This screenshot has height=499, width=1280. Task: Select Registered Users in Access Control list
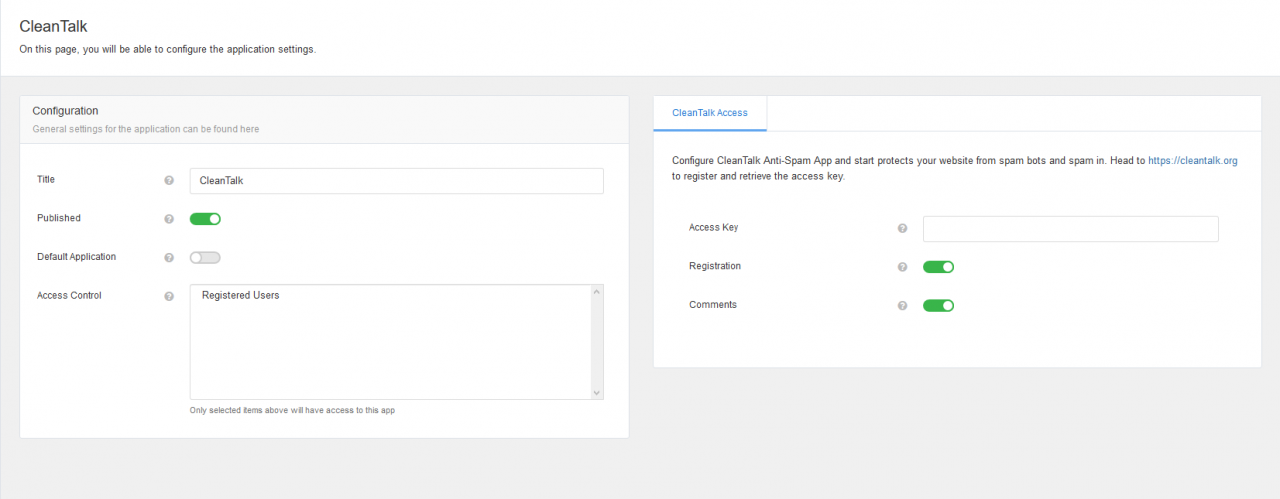coord(240,295)
